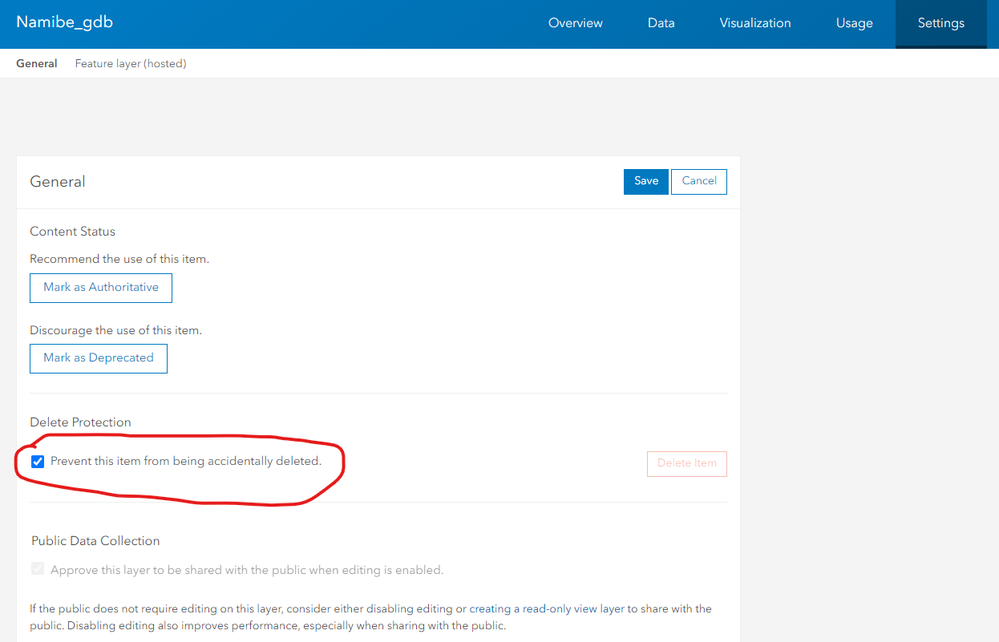
Task: Mark the item as Authoritative
Action: (101, 288)
